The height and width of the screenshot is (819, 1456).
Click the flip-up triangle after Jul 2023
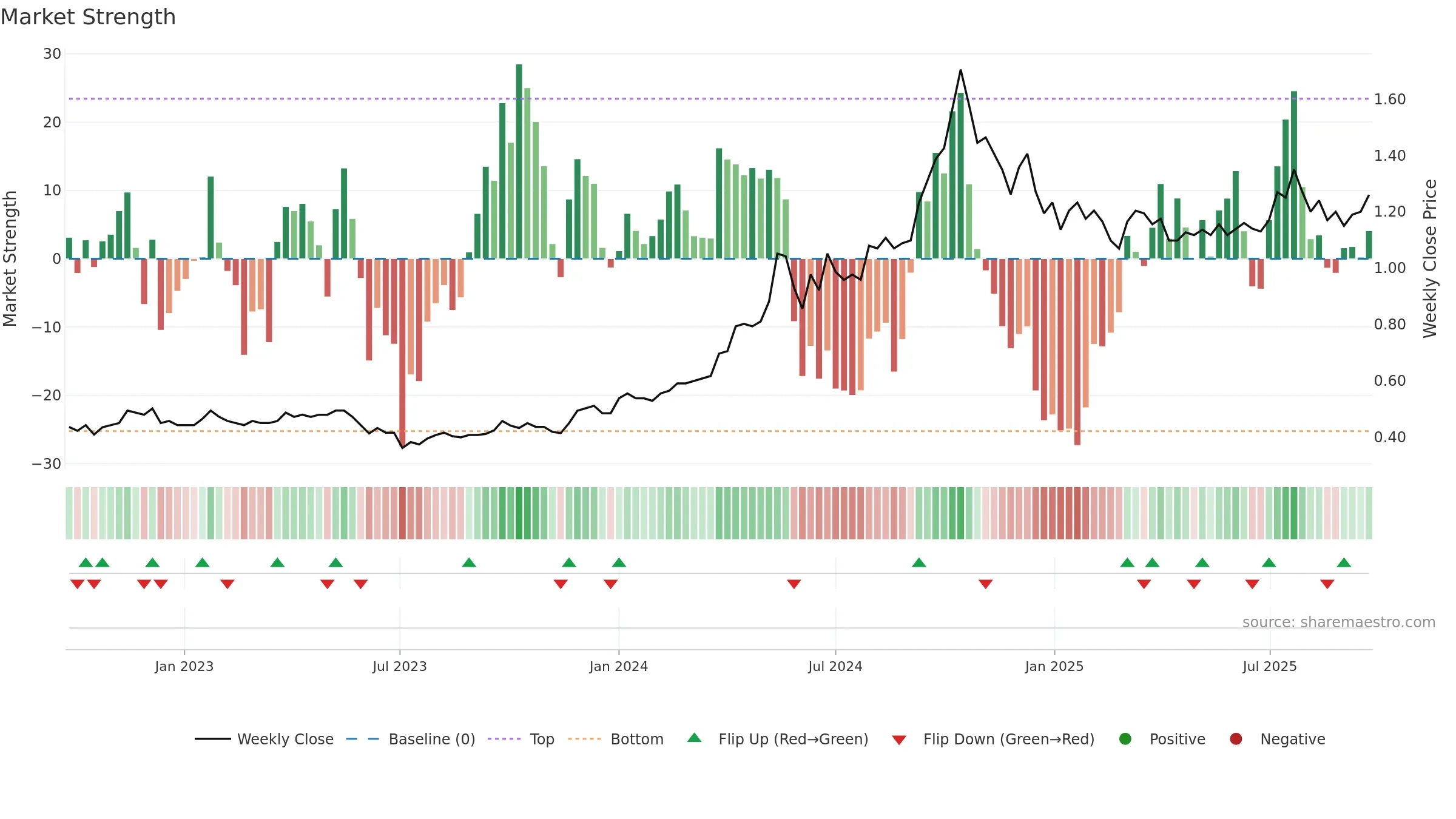(469, 562)
